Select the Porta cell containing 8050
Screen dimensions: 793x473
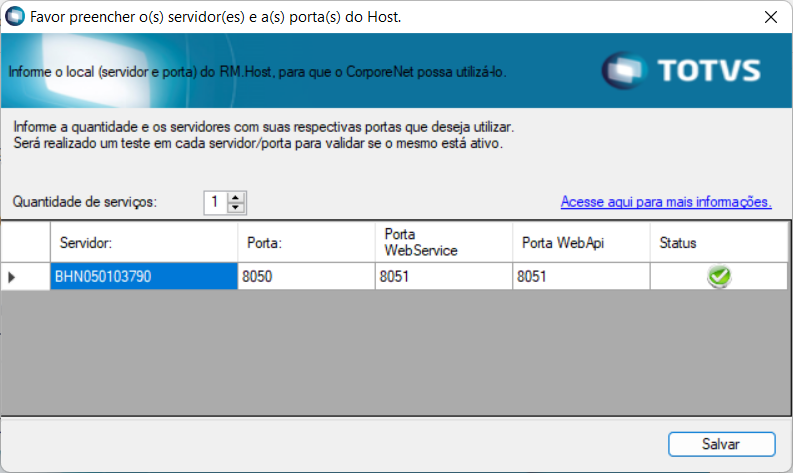(306, 277)
